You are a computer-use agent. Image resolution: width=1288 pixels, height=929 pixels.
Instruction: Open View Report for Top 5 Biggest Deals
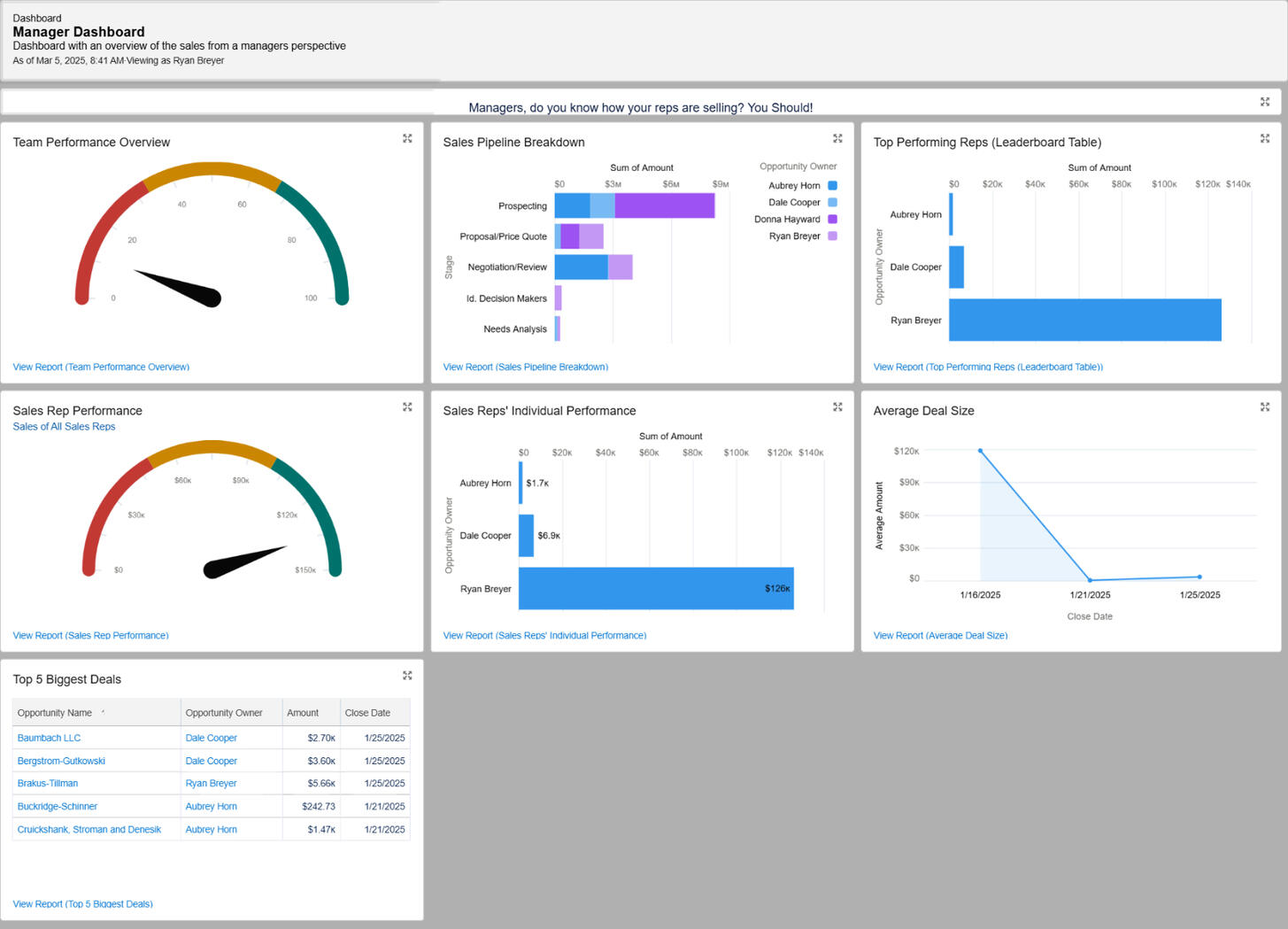click(x=82, y=903)
